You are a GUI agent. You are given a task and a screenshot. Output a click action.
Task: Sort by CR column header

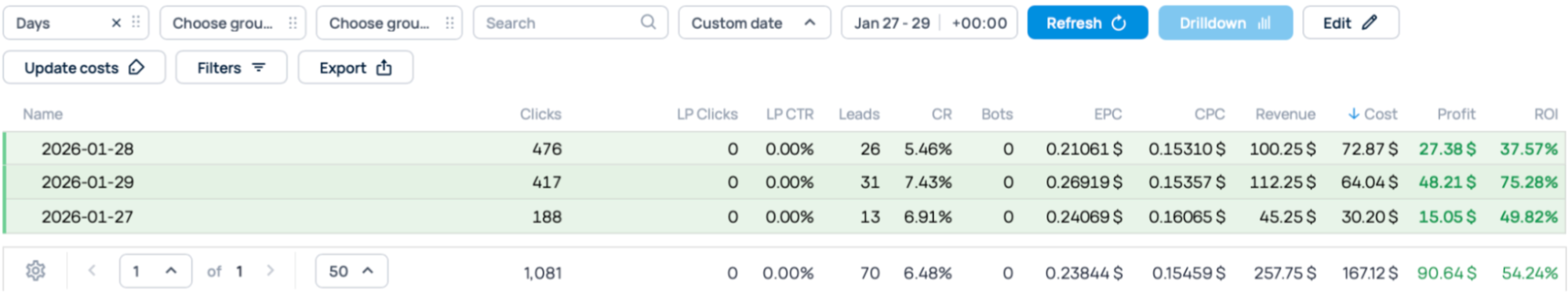coord(942,114)
